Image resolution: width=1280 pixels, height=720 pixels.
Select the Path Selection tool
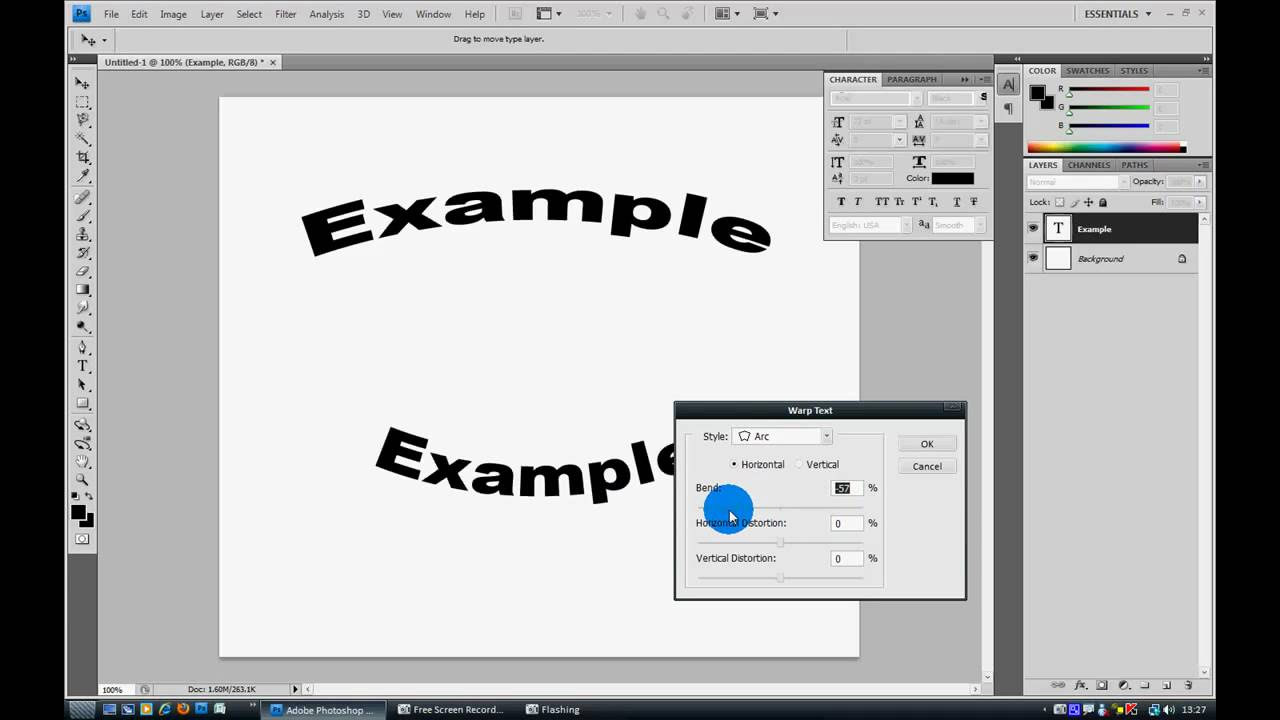pyautogui.click(x=83, y=385)
